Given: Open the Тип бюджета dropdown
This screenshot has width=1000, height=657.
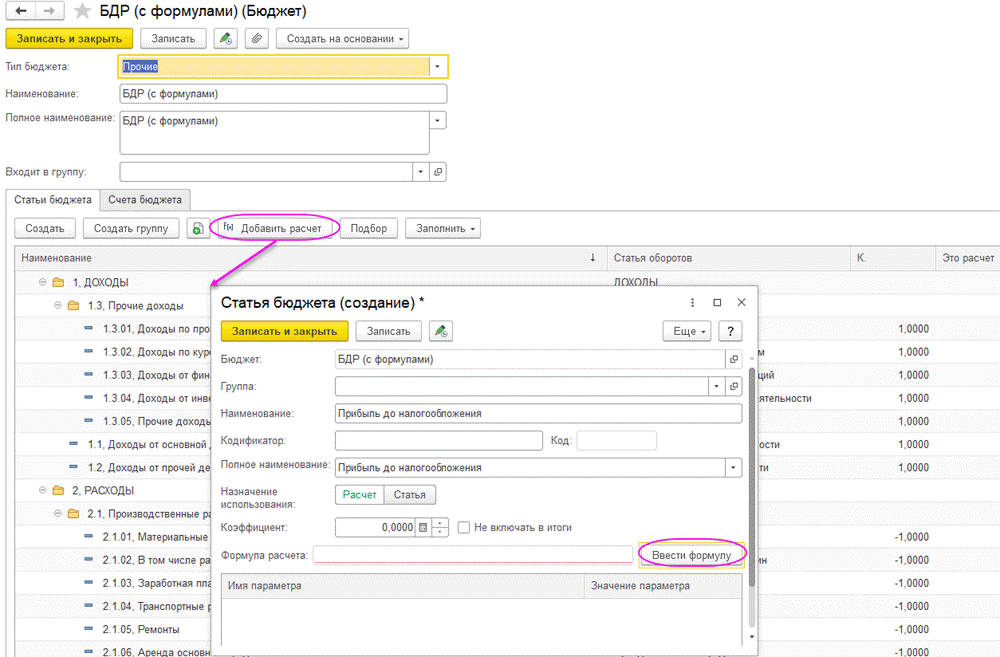Looking at the screenshot, I should (x=437, y=67).
